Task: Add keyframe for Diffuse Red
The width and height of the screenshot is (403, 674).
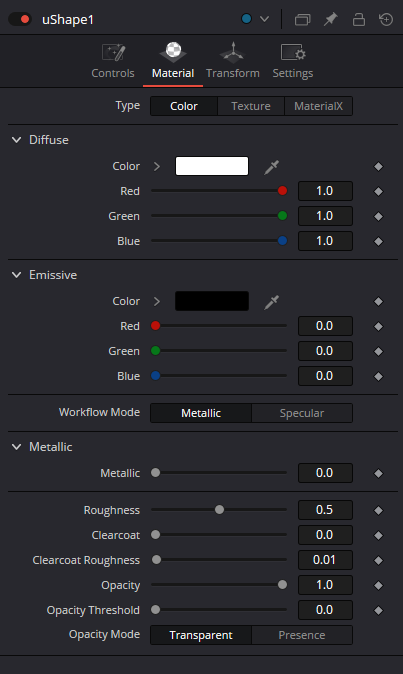Action: (378, 191)
